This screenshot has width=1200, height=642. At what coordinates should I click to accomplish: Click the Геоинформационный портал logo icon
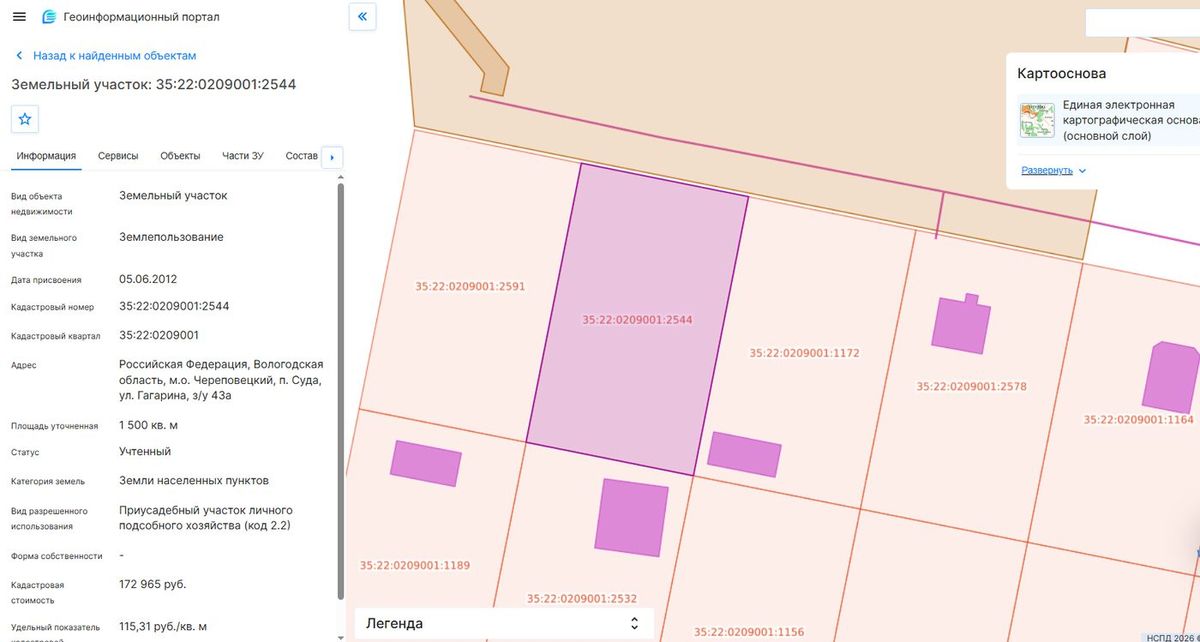49,17
